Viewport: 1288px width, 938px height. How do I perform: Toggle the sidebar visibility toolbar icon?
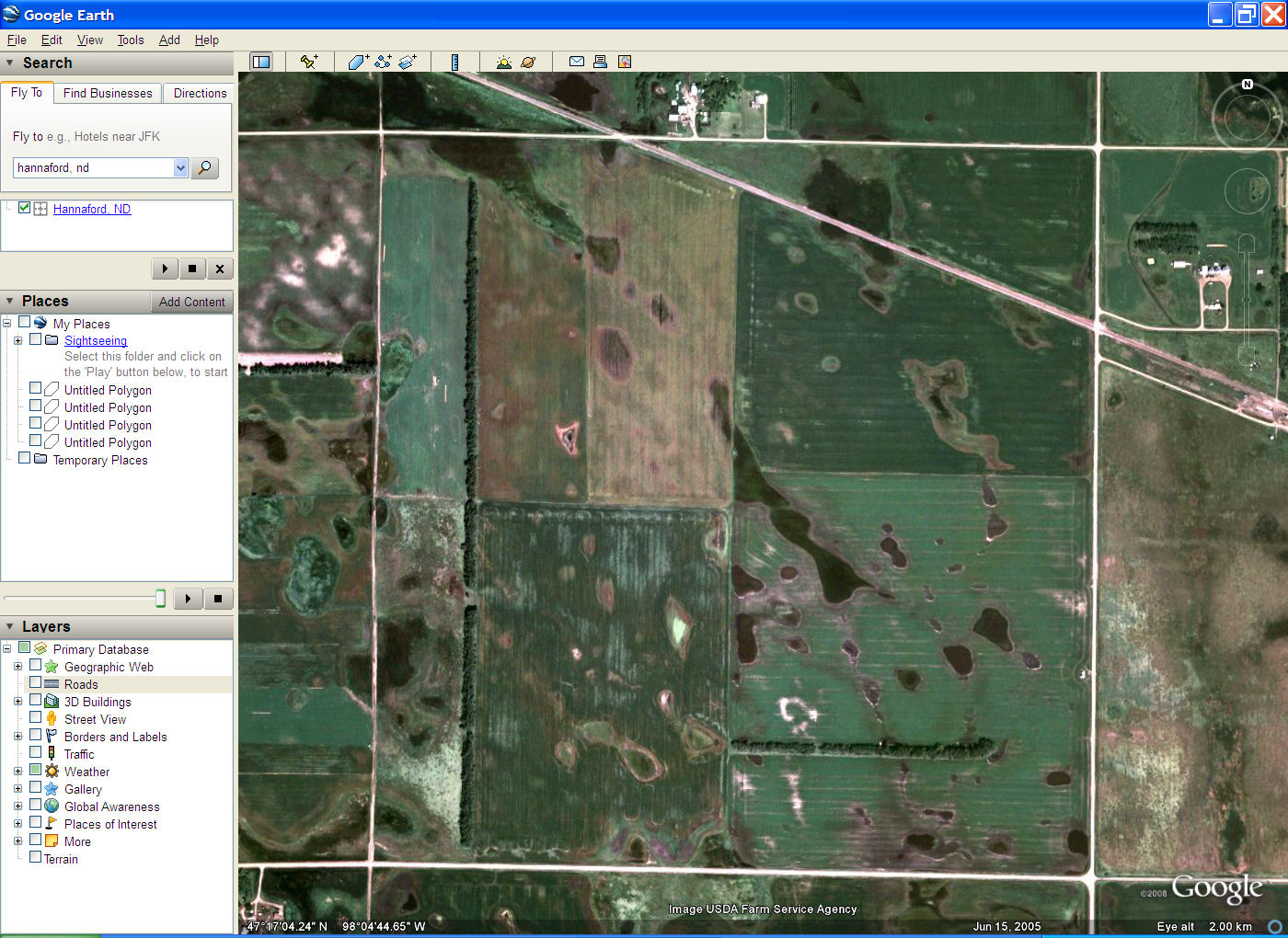[x=261, y=62]
